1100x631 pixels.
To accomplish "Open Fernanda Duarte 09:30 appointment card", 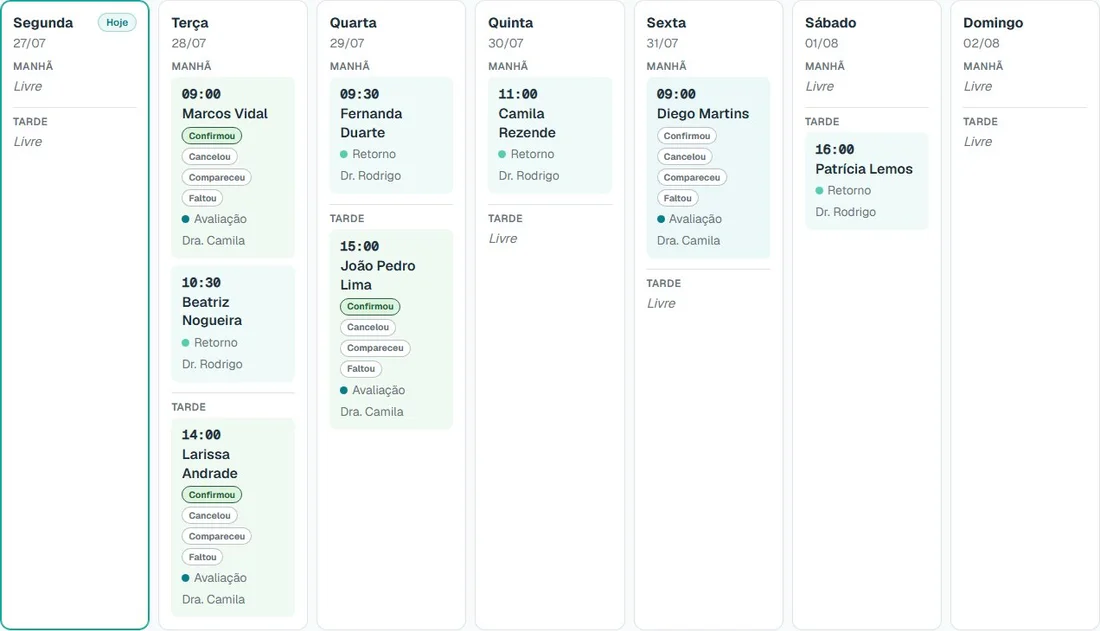I will click(391, 135).
